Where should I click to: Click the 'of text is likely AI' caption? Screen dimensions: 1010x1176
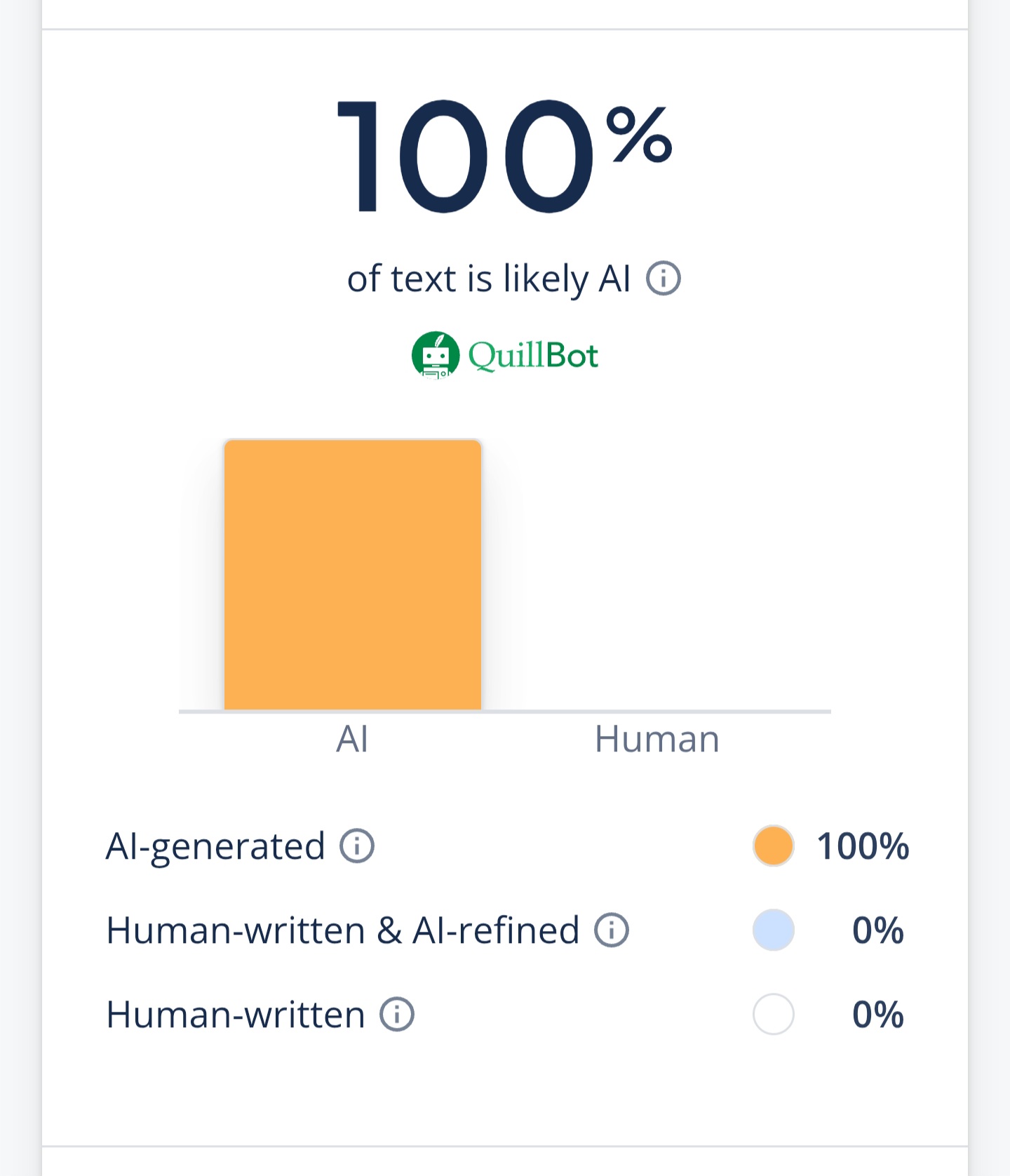tap(489, 279)
